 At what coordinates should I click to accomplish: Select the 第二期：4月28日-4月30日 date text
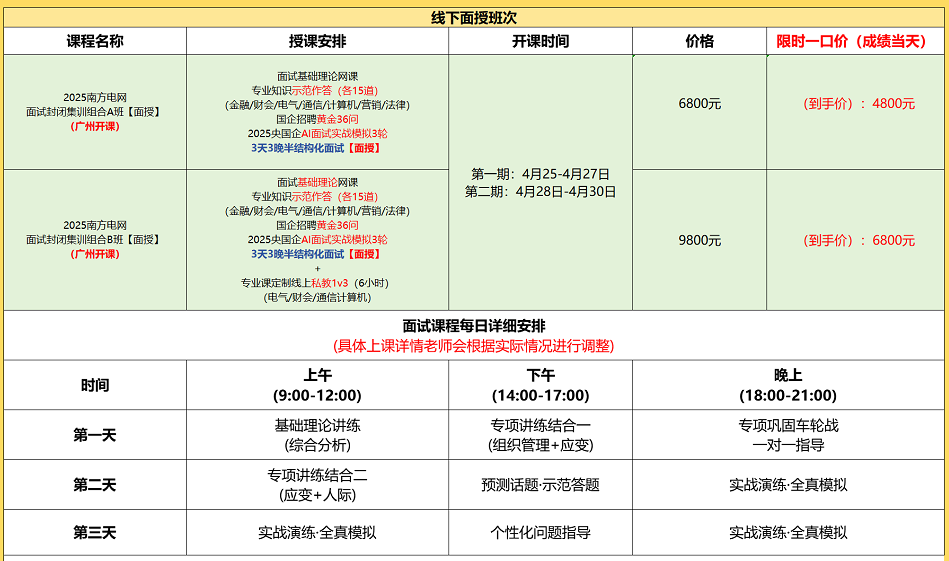click(540, 192)
